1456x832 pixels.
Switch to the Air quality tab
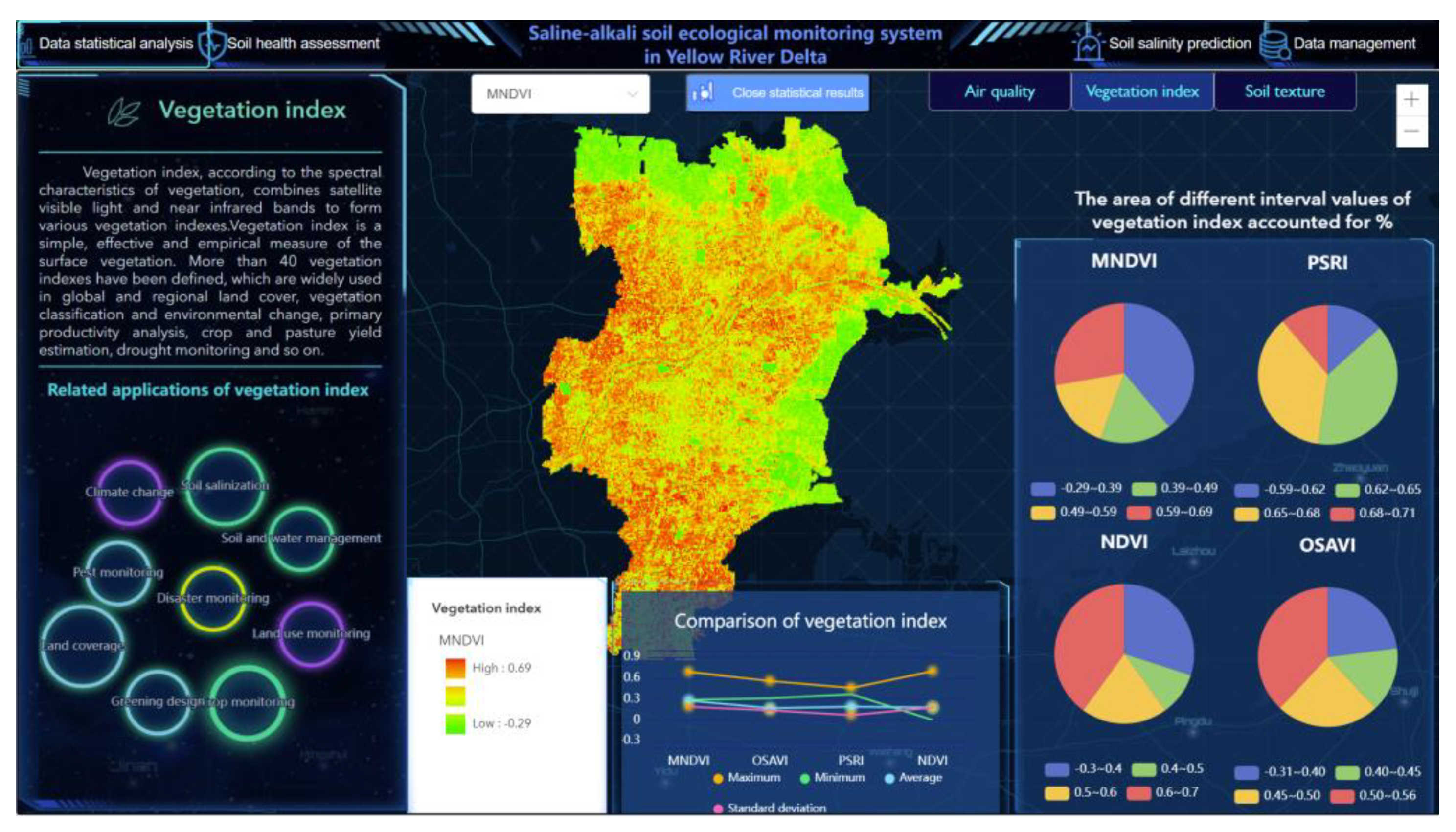(1000, 91)
